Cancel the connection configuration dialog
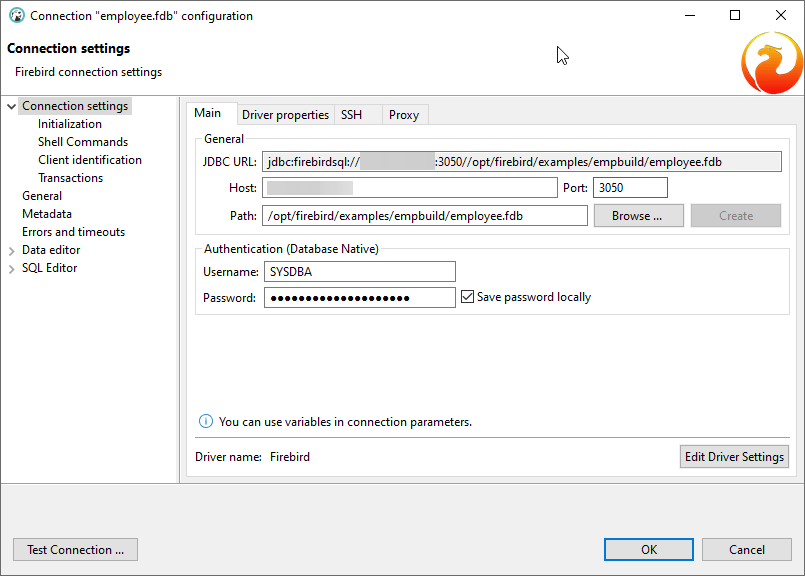The image size is (805, 576). (746, 549)
